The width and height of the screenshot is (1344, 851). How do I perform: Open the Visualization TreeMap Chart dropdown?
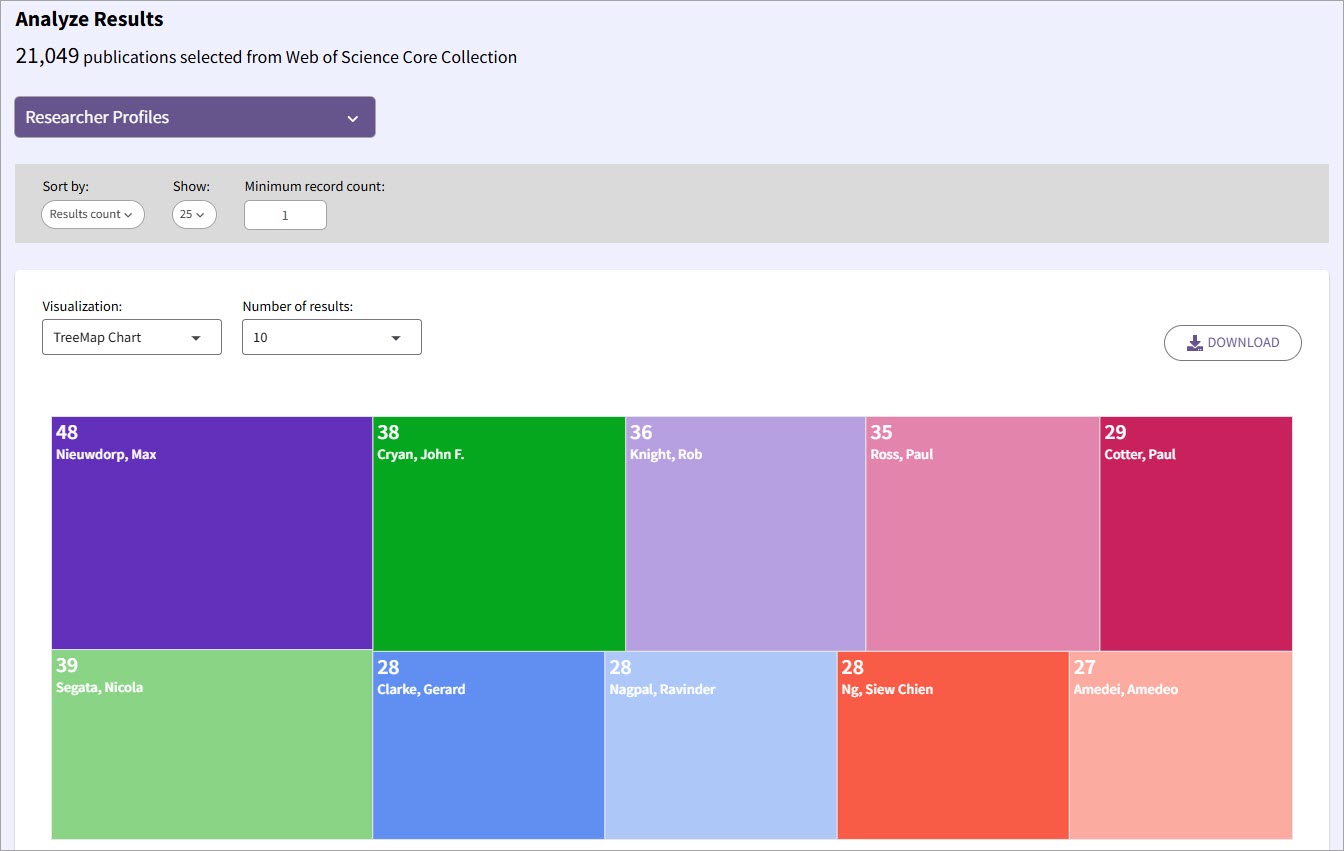(132, 337)
